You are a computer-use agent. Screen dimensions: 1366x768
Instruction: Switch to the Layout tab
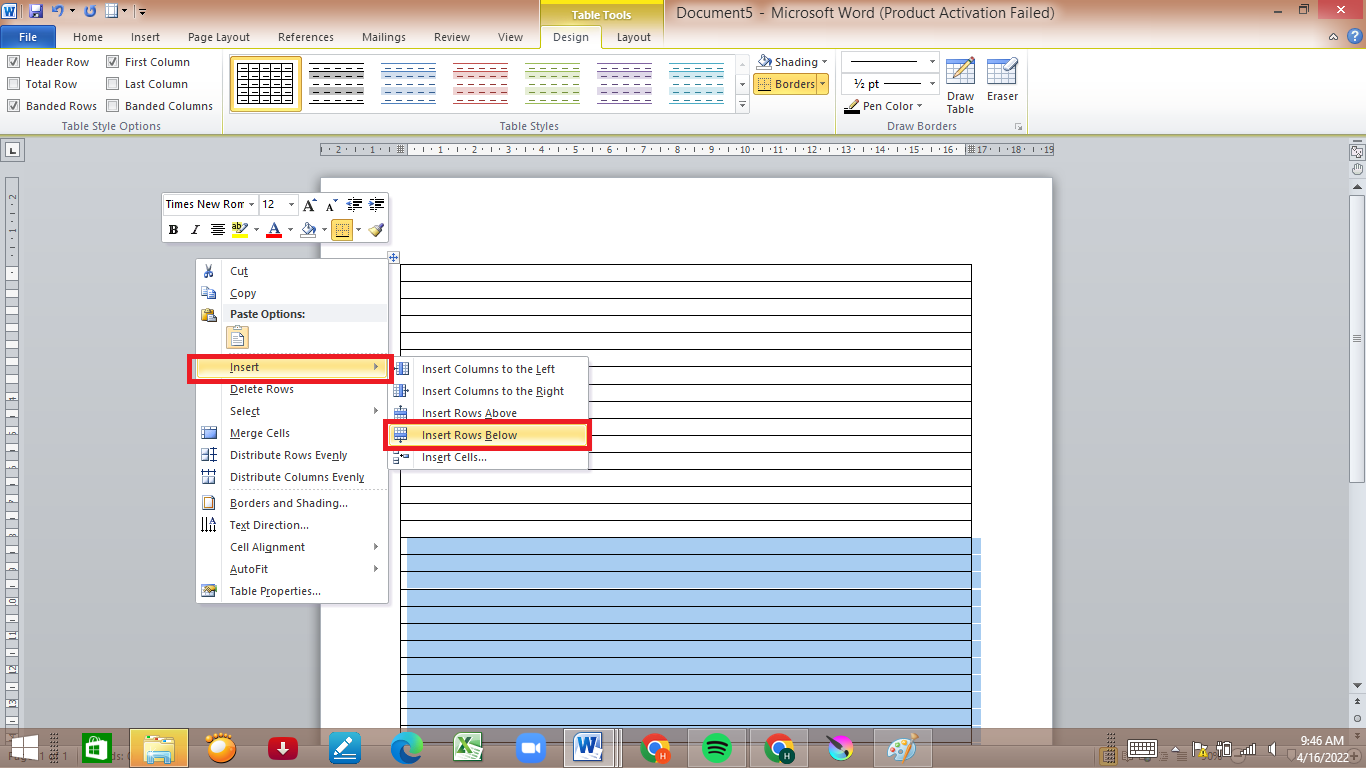click(x=633, y=37)
